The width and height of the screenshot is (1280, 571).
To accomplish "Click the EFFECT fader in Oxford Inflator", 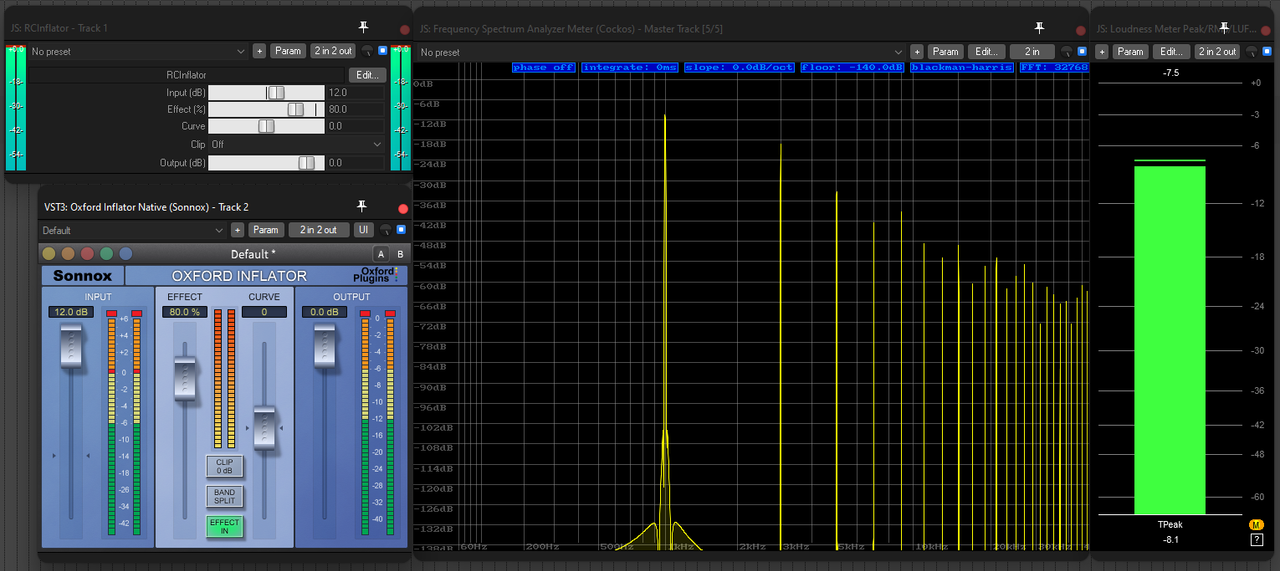I will (x=185, y=379).
